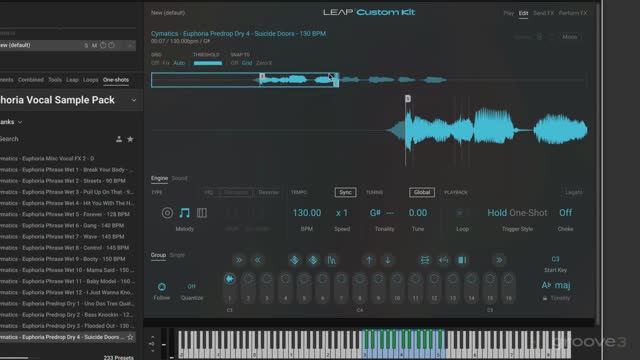Solo the New (default) instrument with S
Viewport: 640px width, 360px height.
86,45
